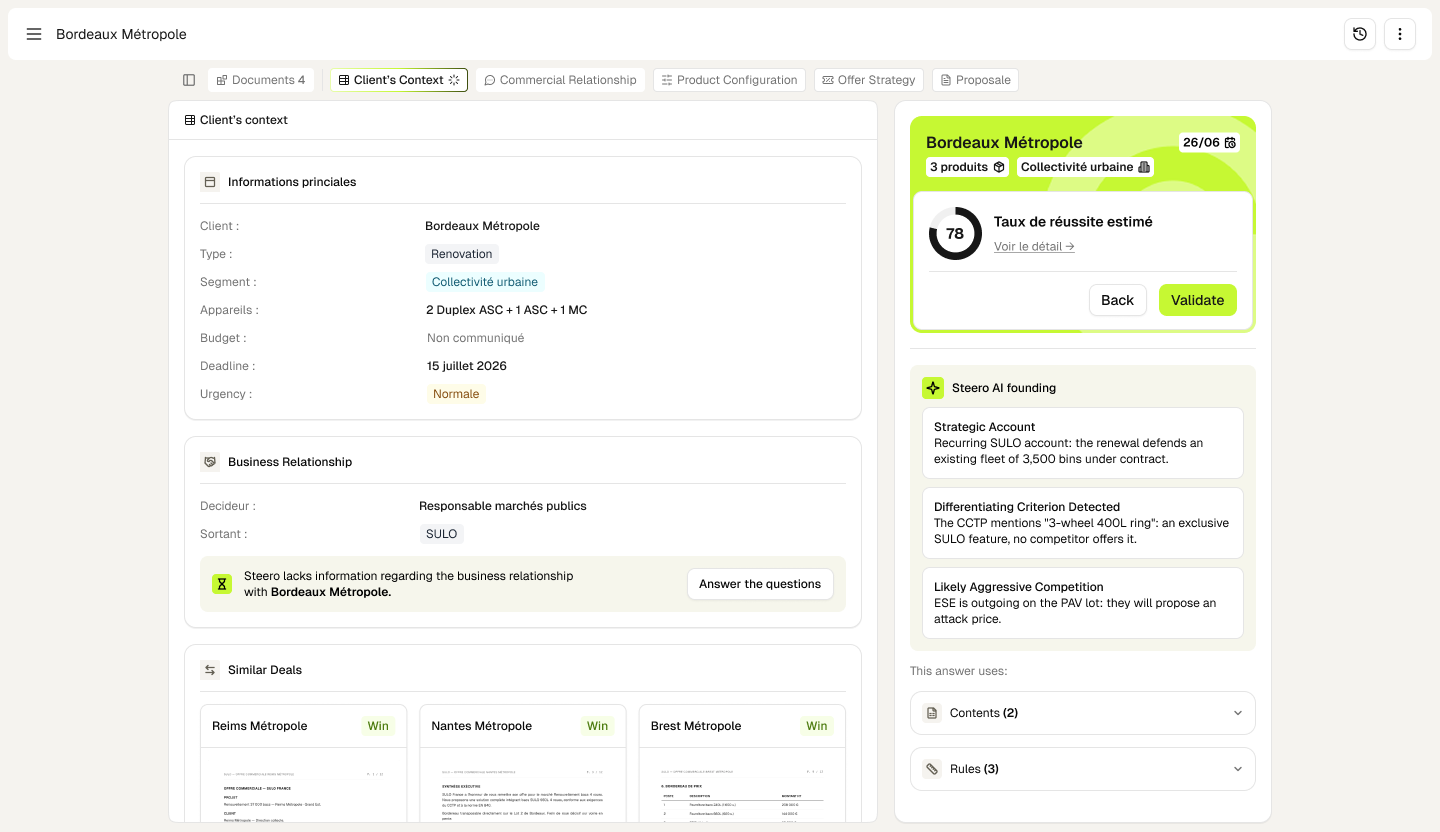This screenshot has height=832, width=1440.
Task: Click the Back button
Action: point(1117,300)
